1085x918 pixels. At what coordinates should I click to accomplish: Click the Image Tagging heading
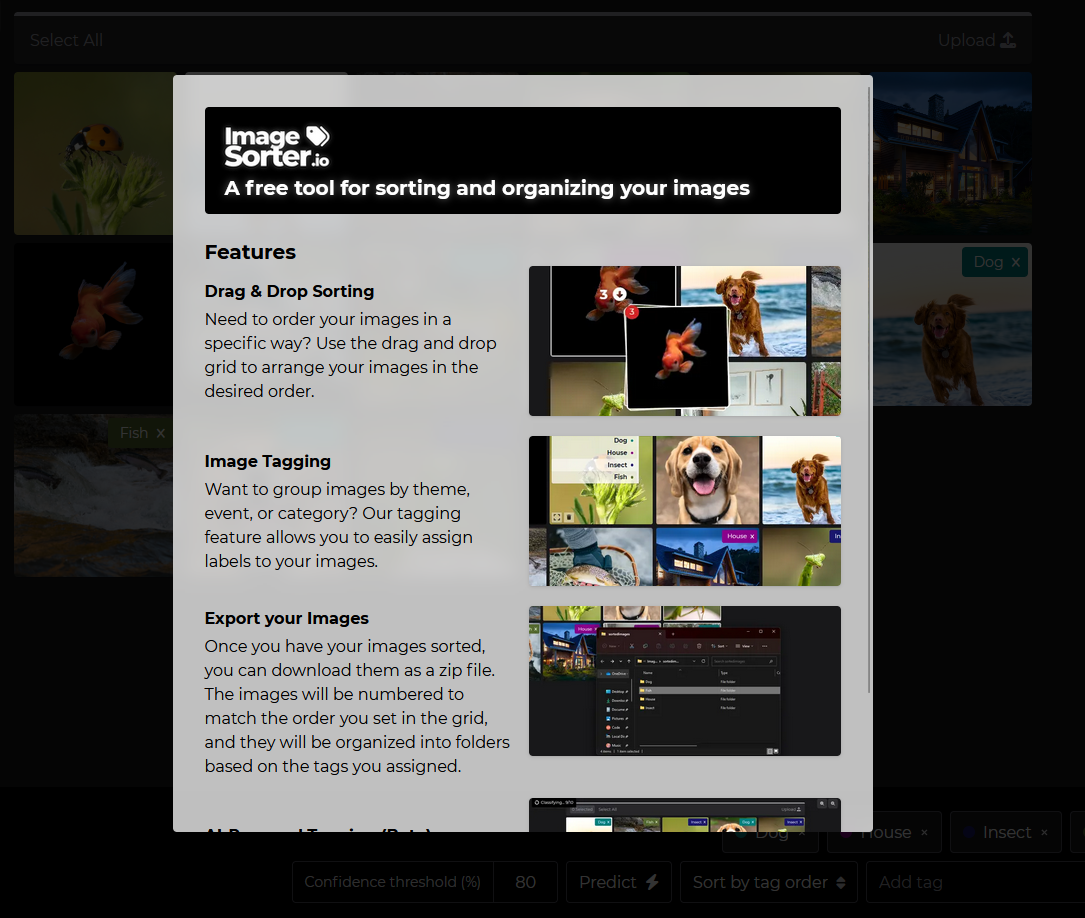point(268,461)
